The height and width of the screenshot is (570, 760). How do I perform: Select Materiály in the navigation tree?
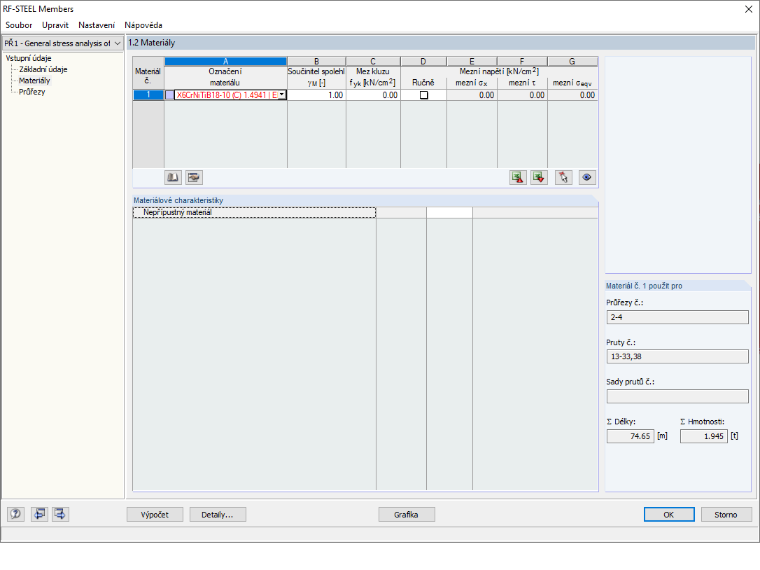[34, 80]
